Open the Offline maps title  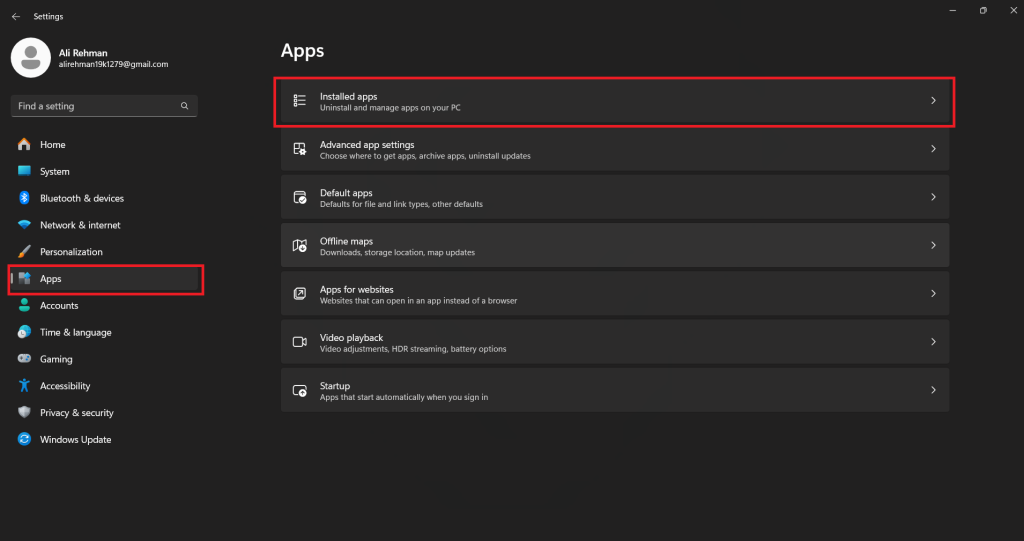tap(346, 241)
